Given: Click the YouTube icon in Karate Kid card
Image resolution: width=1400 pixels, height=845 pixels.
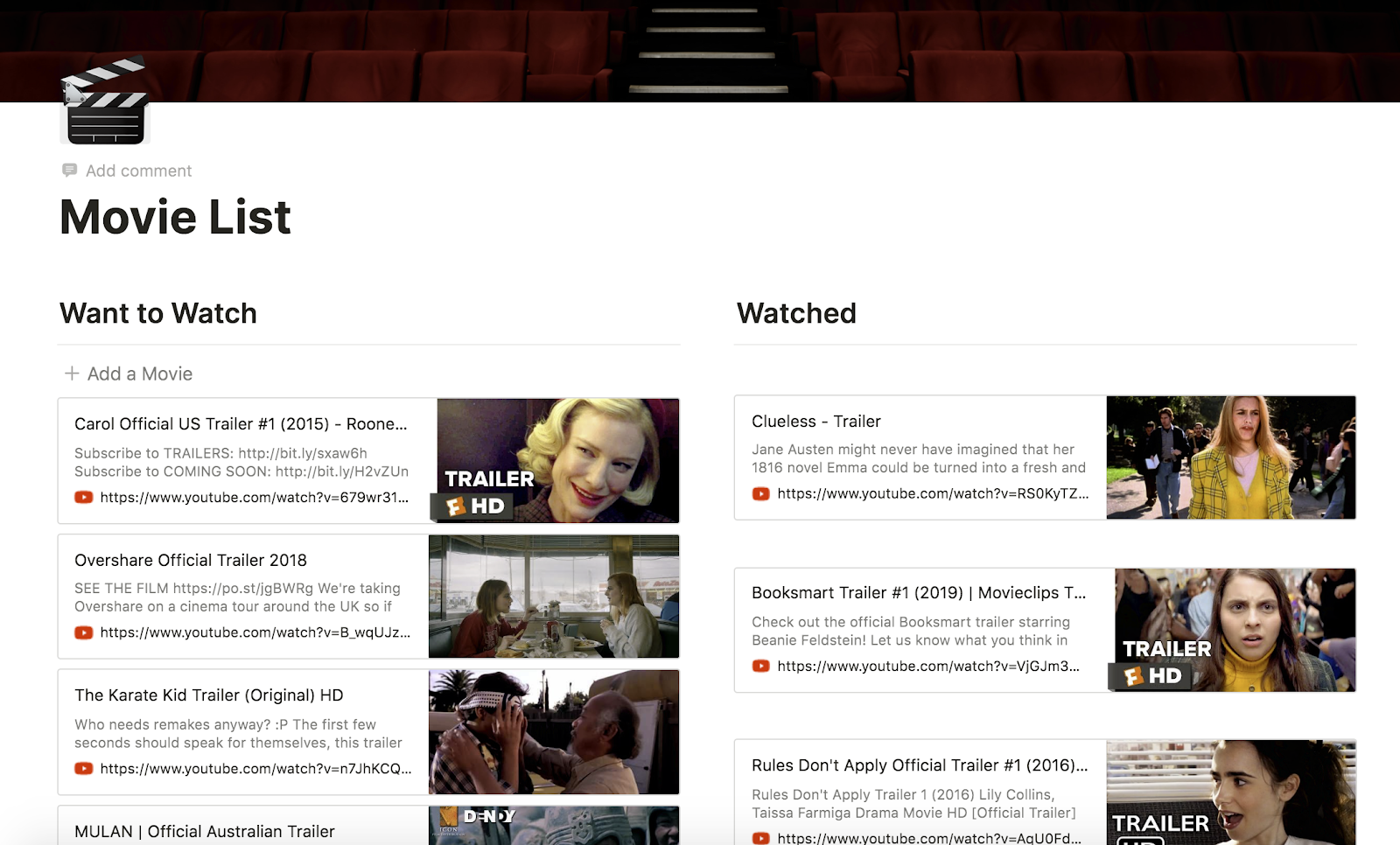Looking at the screenshot, I should (84, 769).
